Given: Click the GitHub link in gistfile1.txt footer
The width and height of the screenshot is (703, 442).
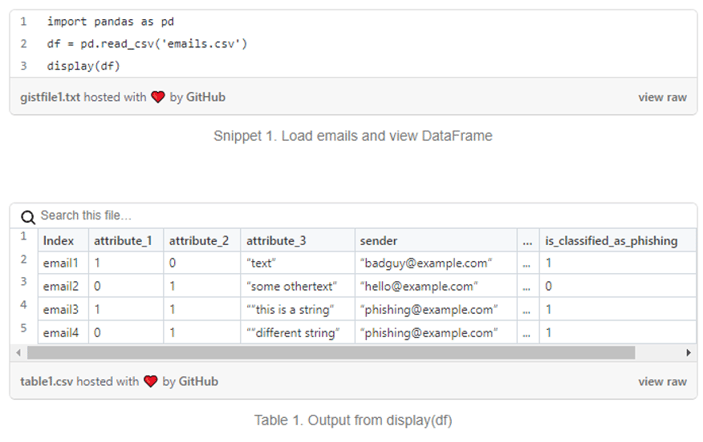Looking at the screenshot, I should tap(205, 97).
